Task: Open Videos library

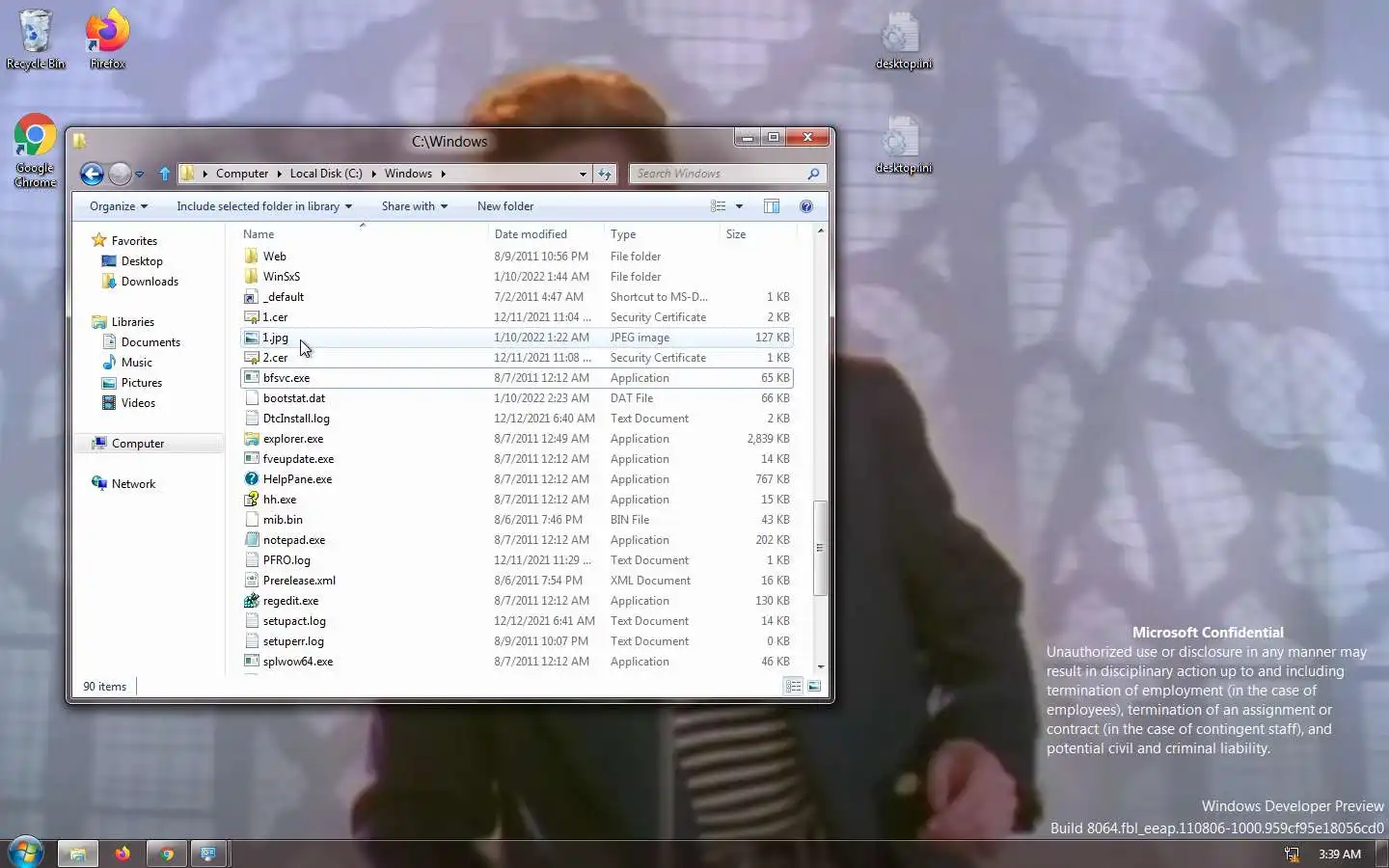Action: coord(138,403)
